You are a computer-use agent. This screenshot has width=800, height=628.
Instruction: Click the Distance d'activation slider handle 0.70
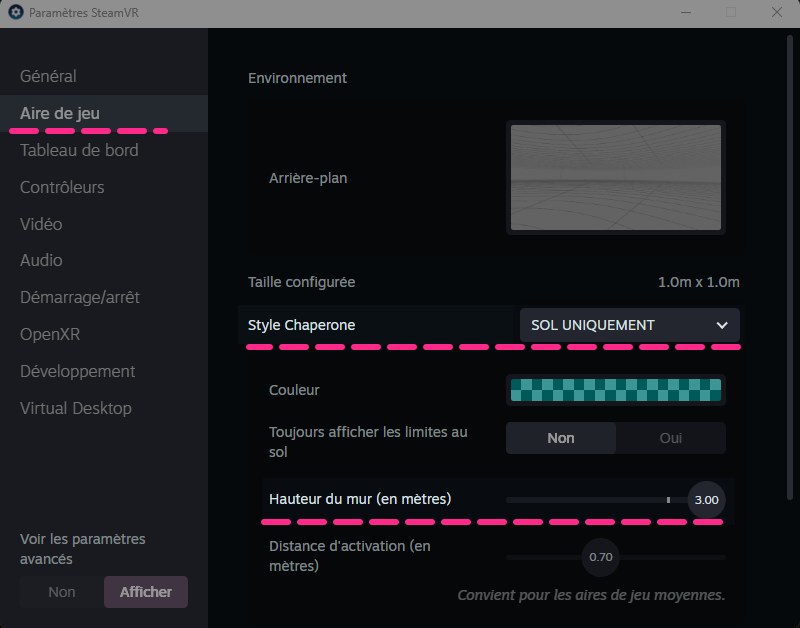(601, 557)
